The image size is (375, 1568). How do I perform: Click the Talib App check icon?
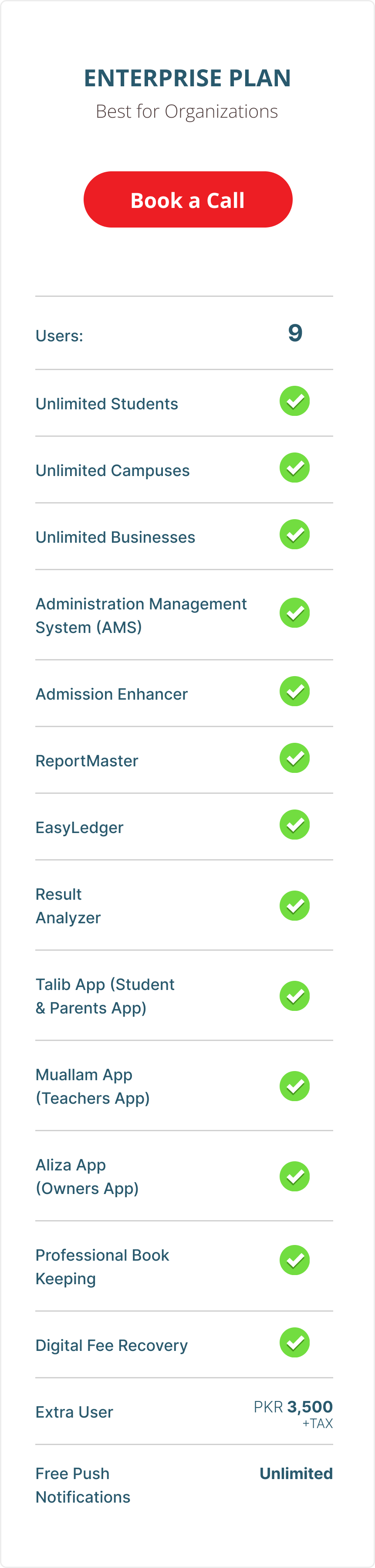point(295,996)
